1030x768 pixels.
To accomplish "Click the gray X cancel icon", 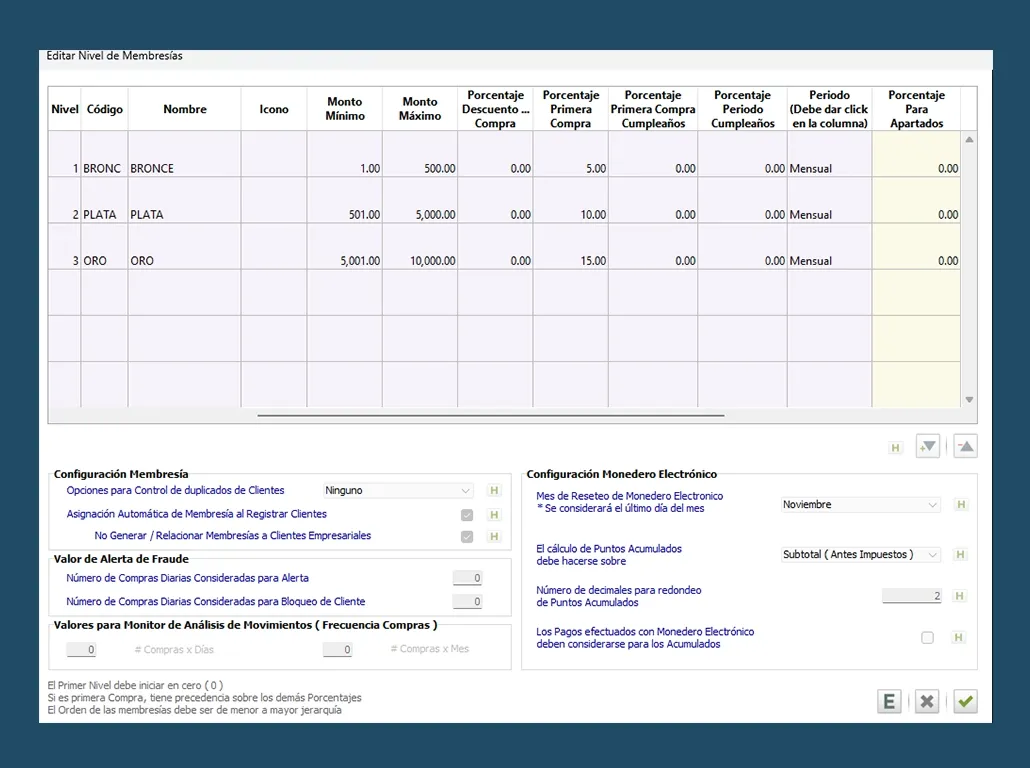I will [927, 702].
